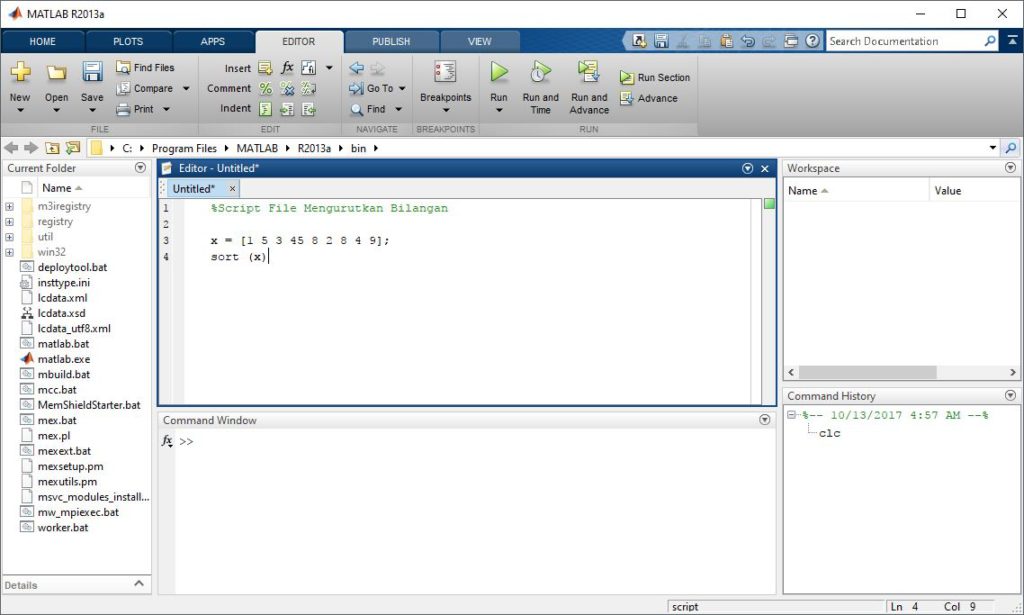Click the Advance button
Viewport: 1024px width, 615px height.
coord(651,98)
